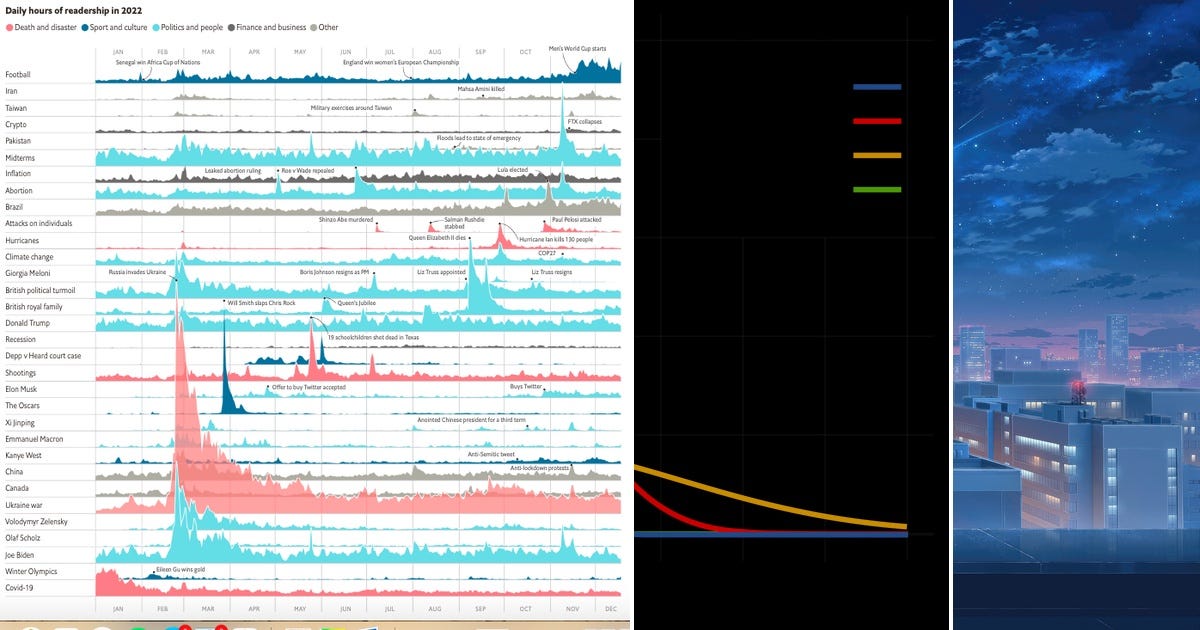Click the orange color swatch in the black chart legend

tap(875, 155)
